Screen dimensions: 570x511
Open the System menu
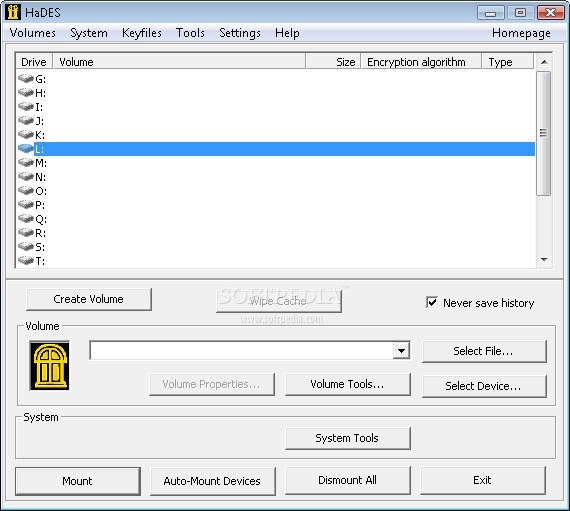(89, 33)
